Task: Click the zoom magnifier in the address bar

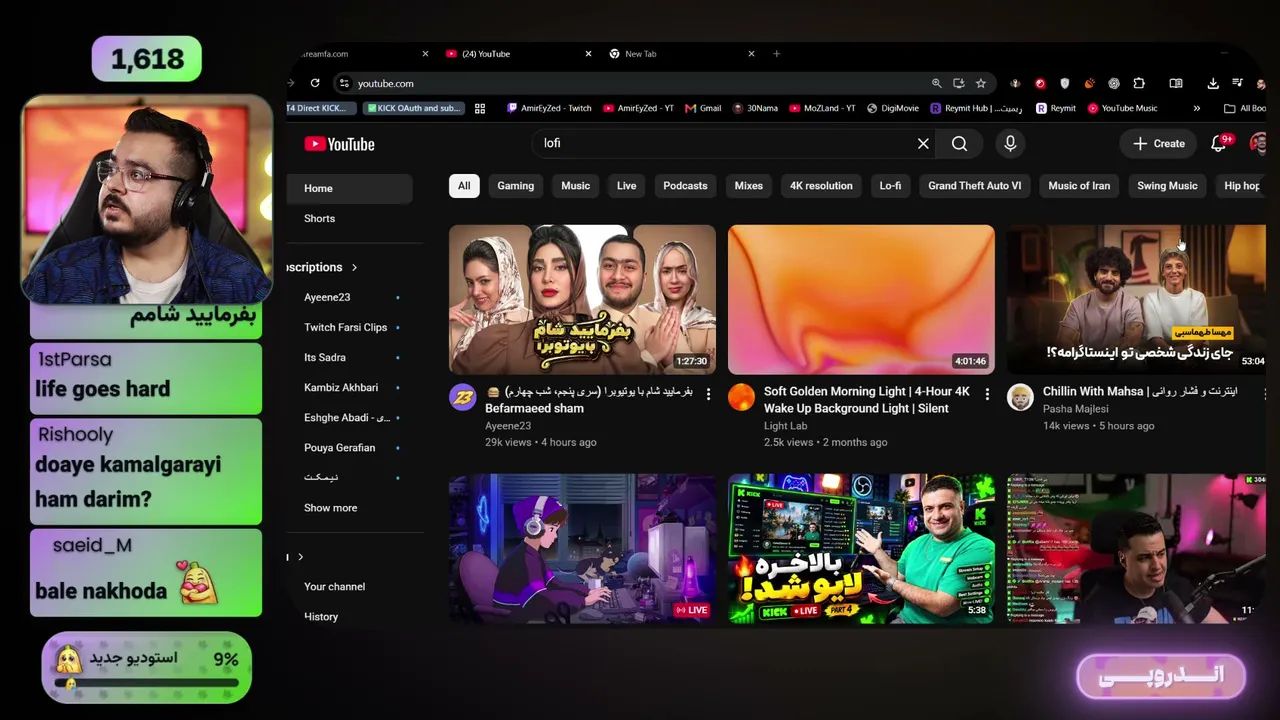Action: pos(936,83)
